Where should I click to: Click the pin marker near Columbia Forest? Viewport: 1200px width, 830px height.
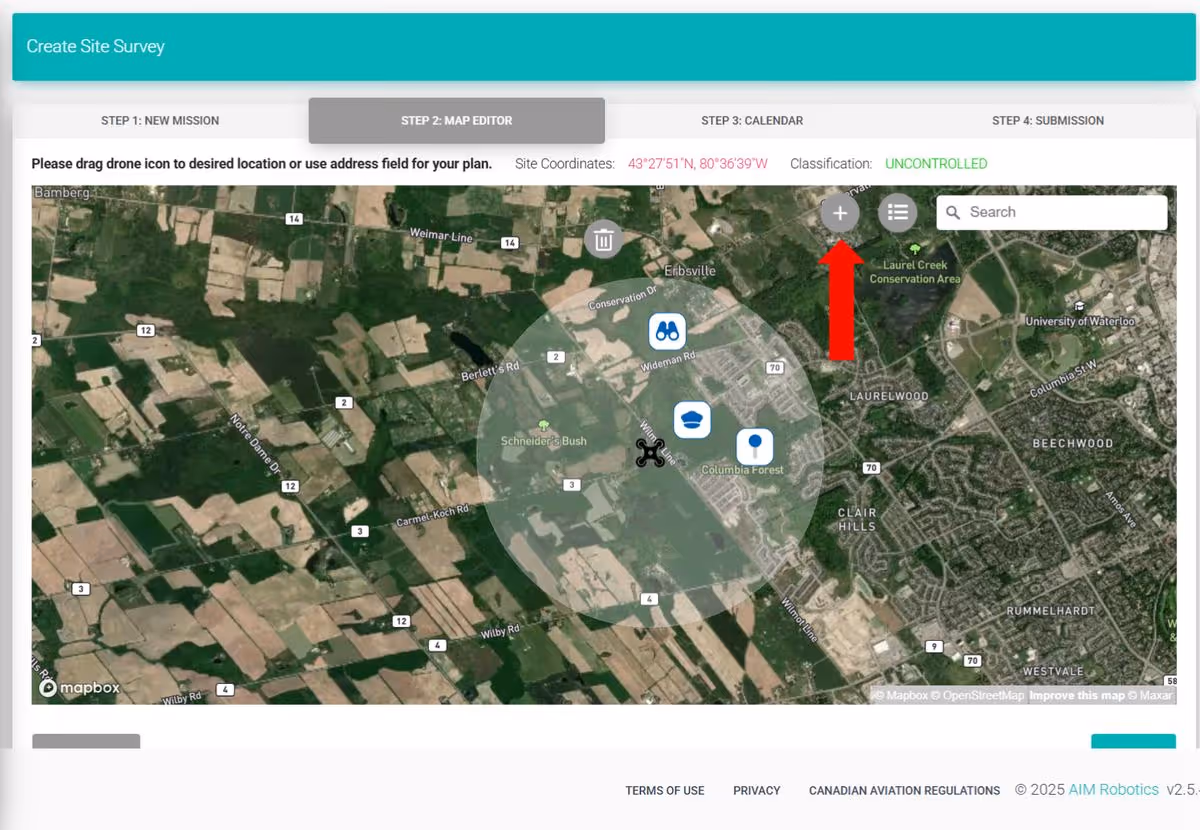pos(755,445)
